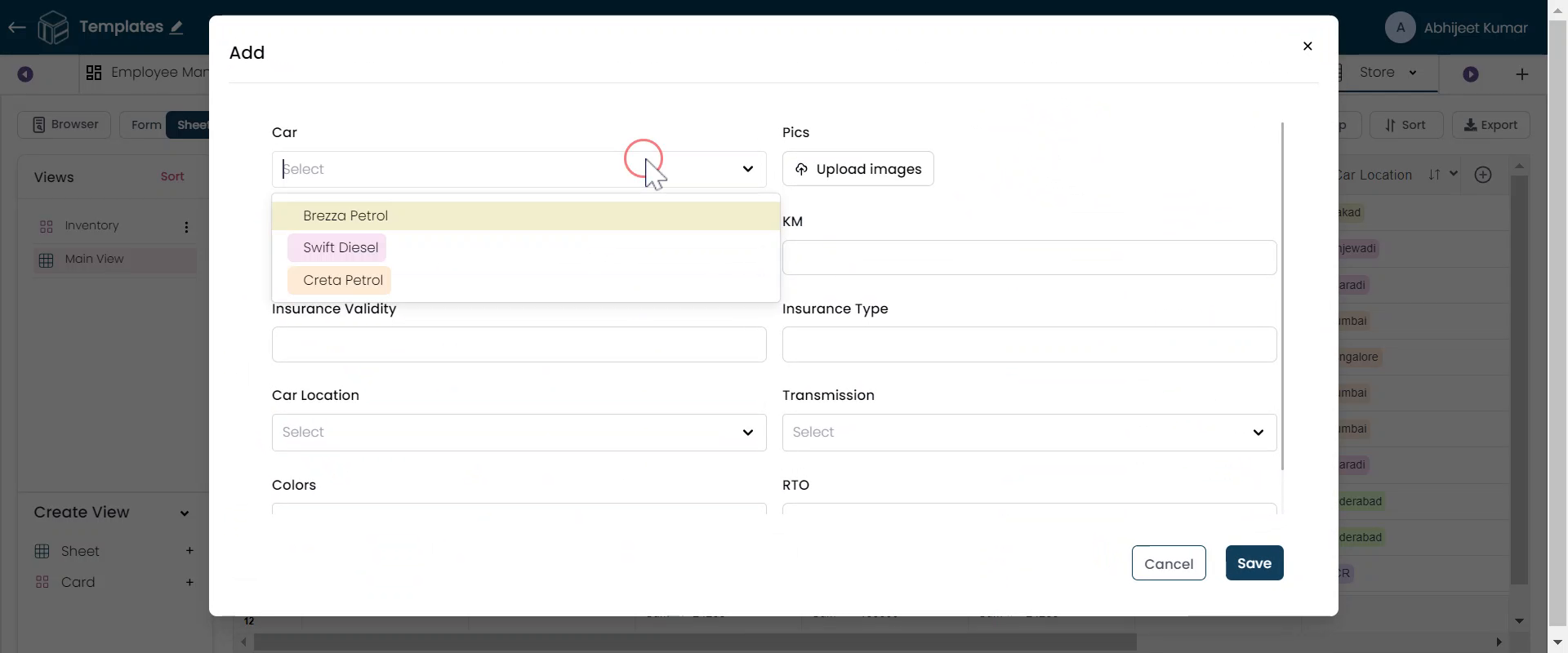Click the Insurance Type field
The width and height of the screenshot is (1568, 653).
[1029, 344]
